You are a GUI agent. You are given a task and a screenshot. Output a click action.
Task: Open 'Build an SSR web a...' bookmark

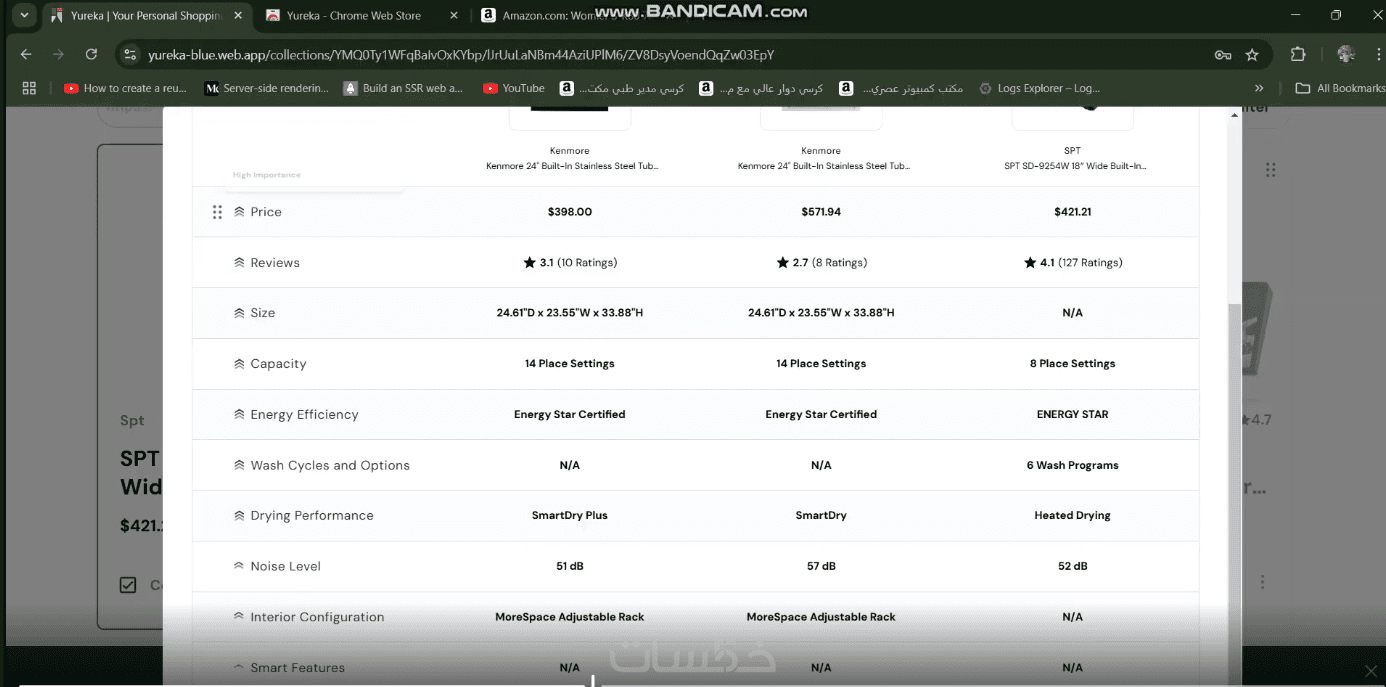(404, 88)
